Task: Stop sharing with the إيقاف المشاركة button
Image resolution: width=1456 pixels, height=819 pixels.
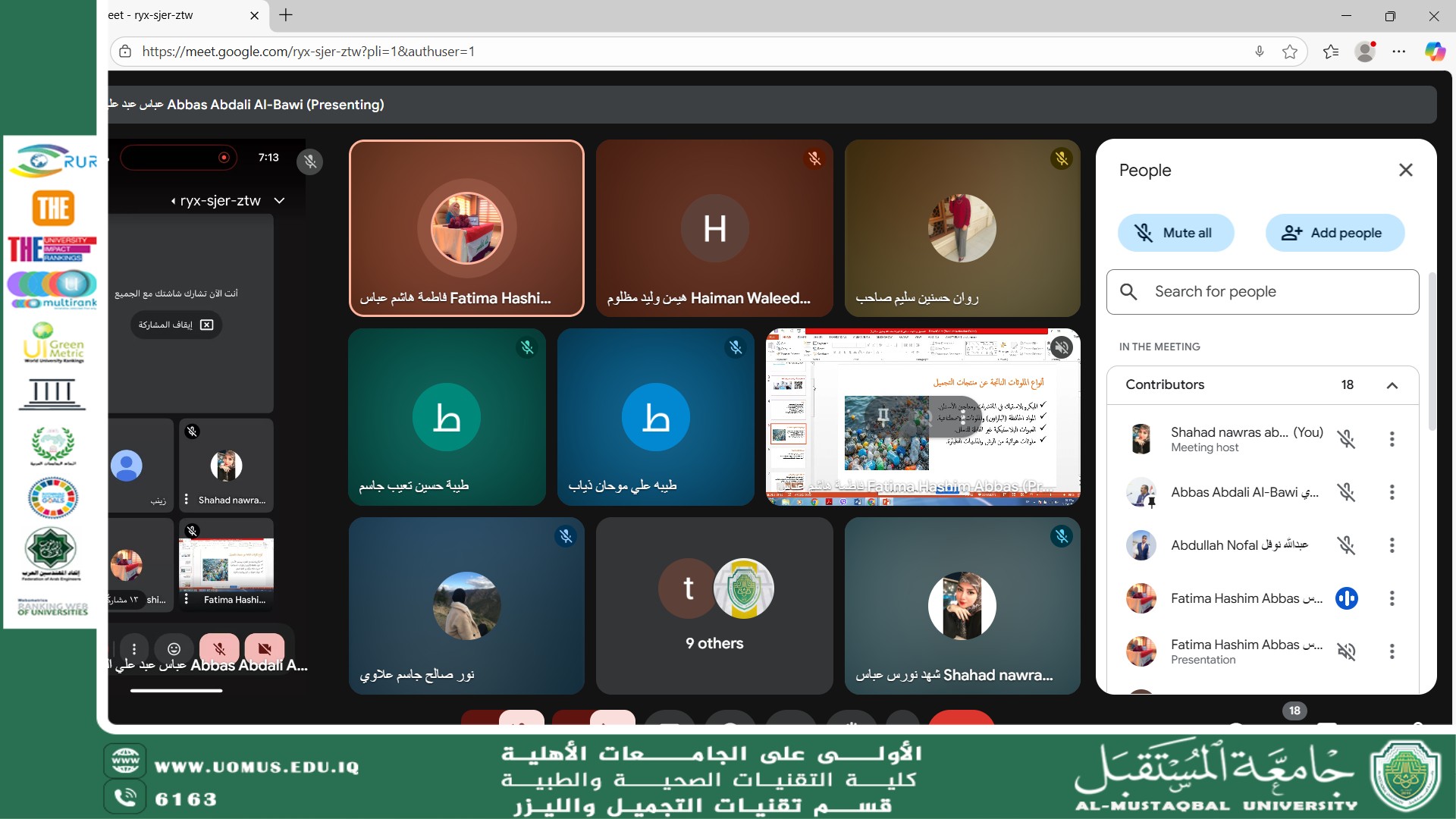Action: point(176,325)
